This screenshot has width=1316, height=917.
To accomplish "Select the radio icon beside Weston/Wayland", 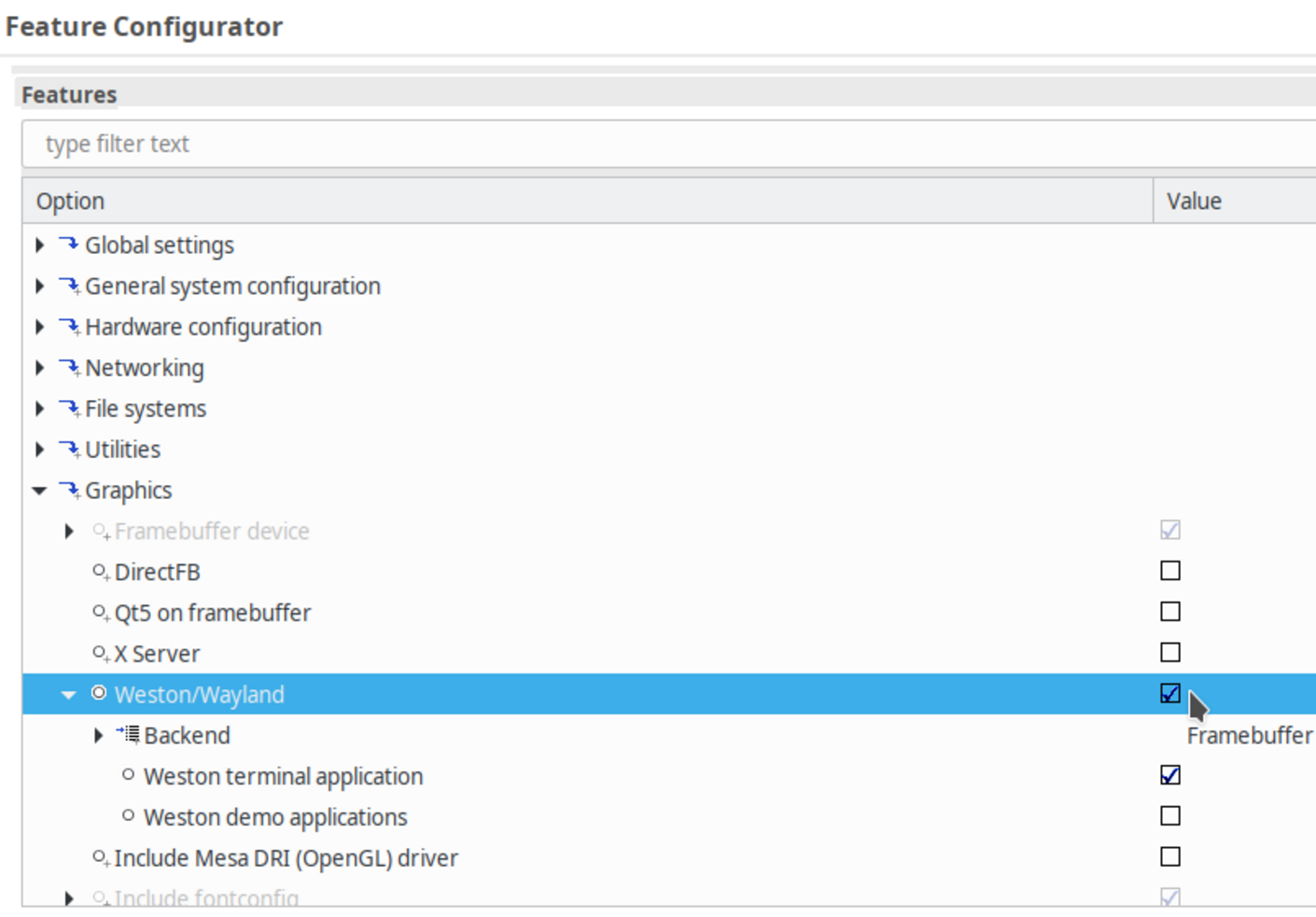I will (x=97, y=694).
